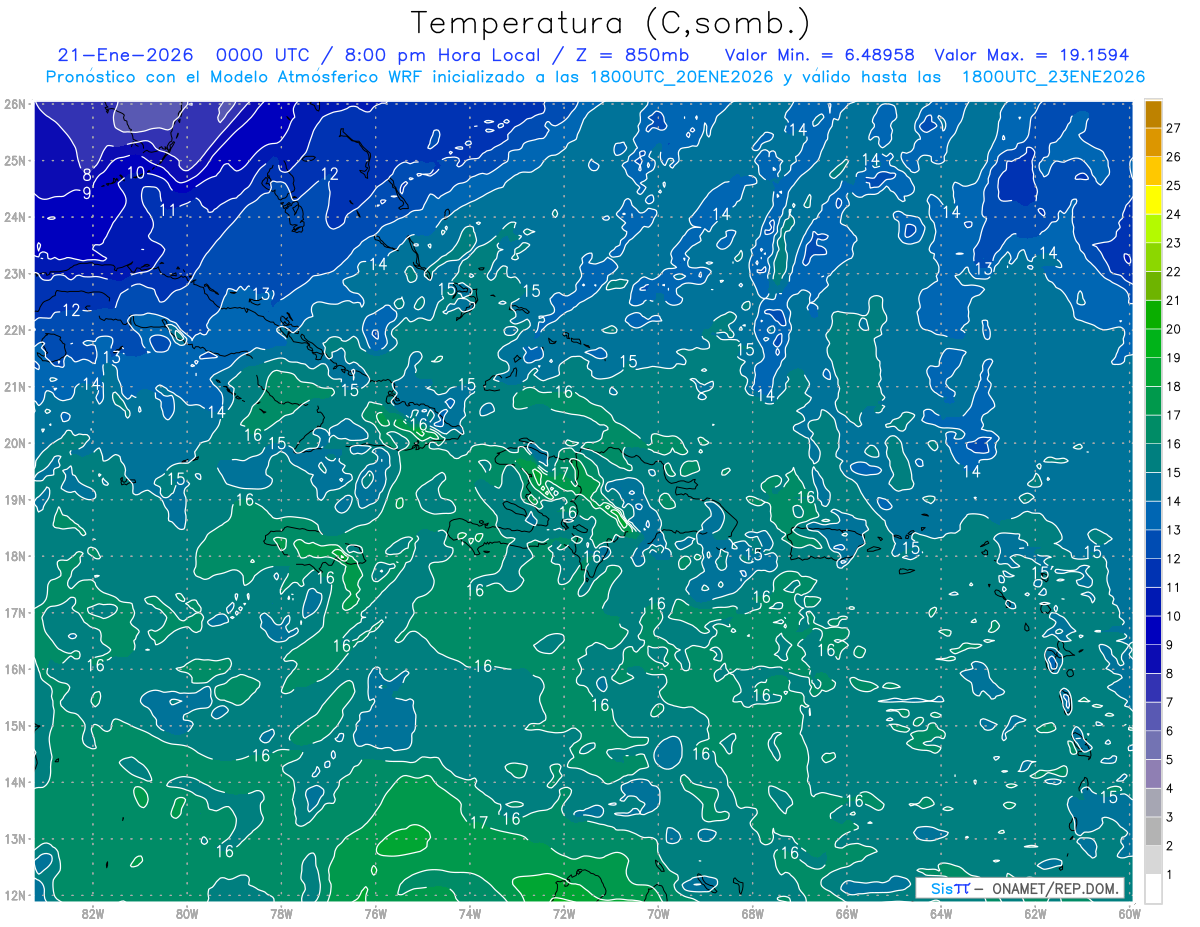Click legend value '13' on the color scale

tap(1173, 530)
